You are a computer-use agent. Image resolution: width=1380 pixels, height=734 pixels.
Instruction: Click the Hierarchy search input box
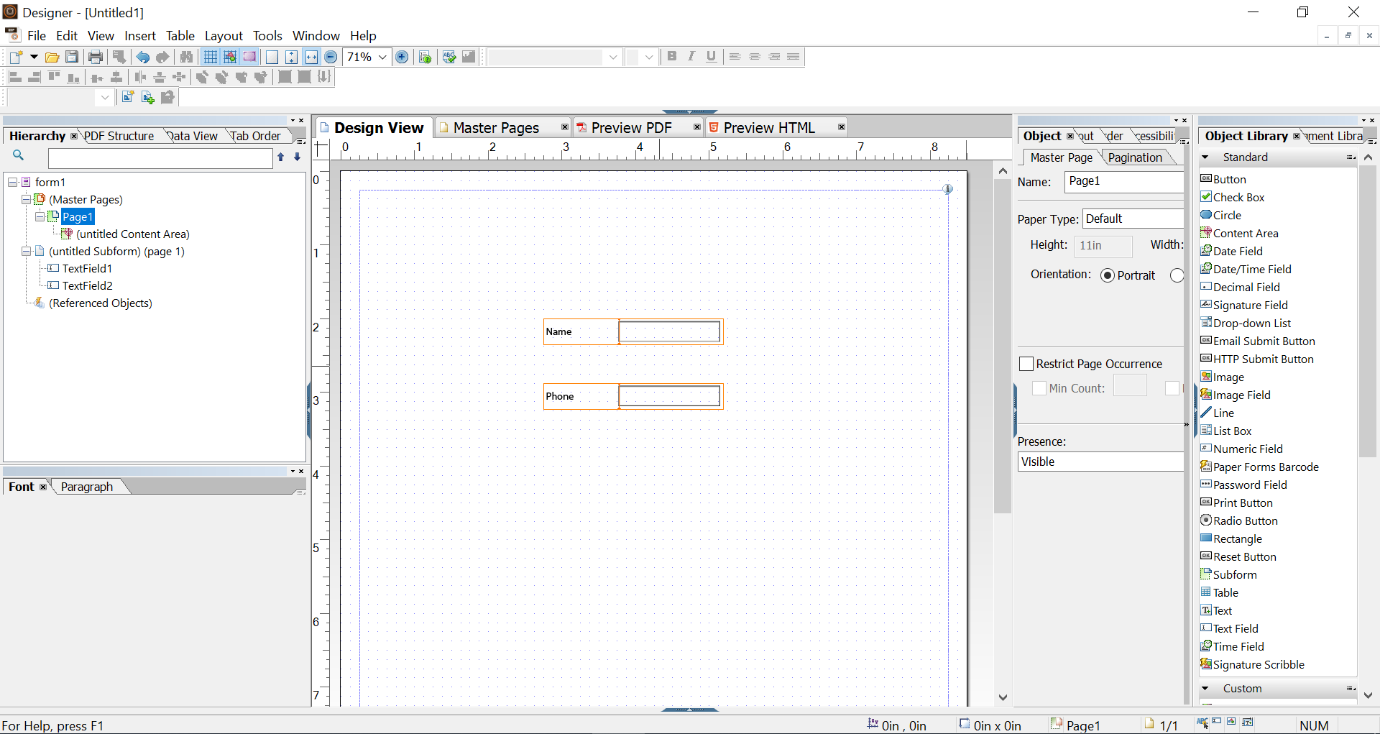click(x=160, y=158)
